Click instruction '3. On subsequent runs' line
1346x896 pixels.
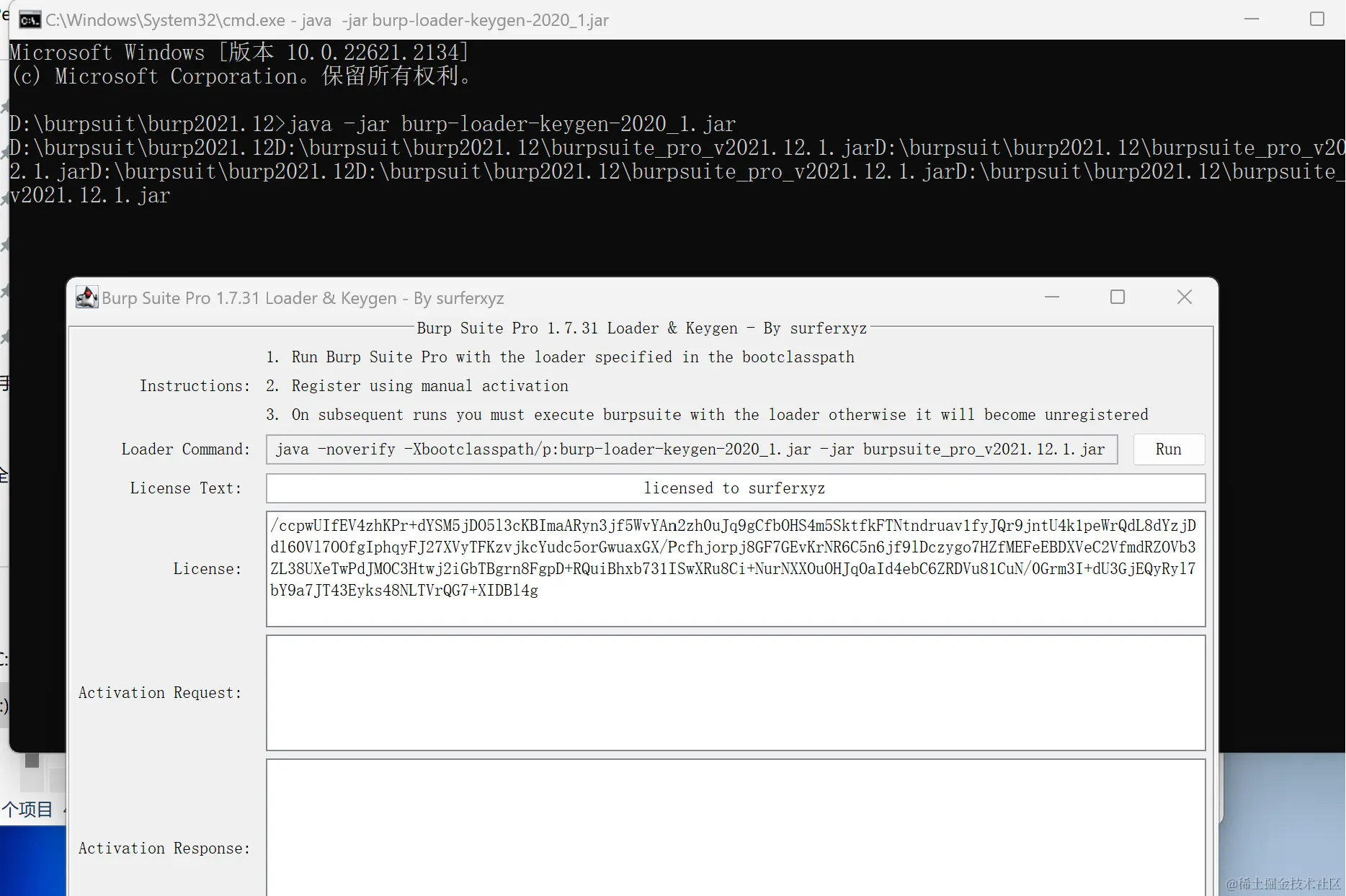click(x=707, y=415)
